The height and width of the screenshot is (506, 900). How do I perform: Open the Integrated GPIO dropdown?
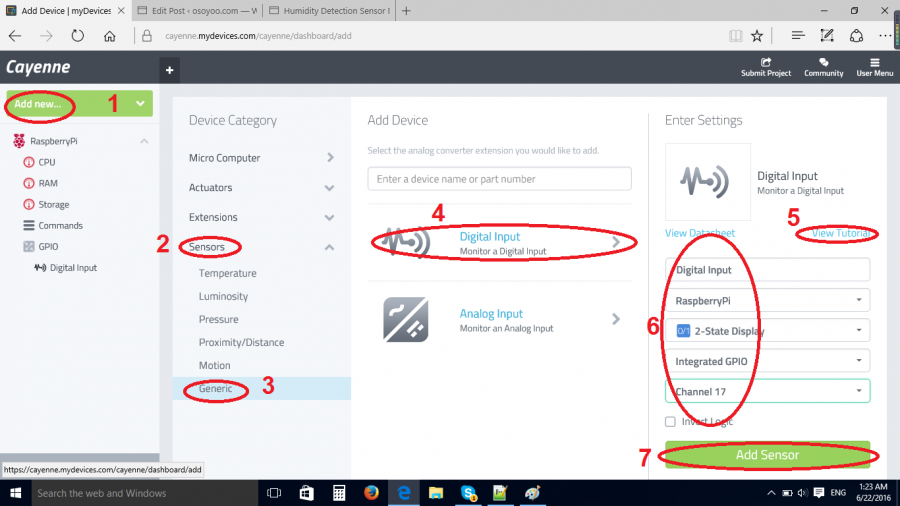pos(767,360)
